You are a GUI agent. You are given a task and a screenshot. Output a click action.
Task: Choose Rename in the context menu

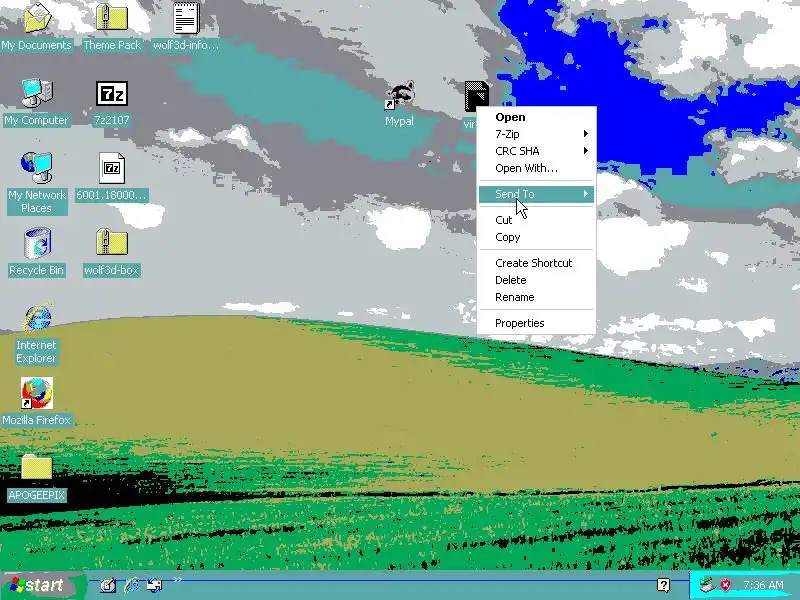point(536,297)
